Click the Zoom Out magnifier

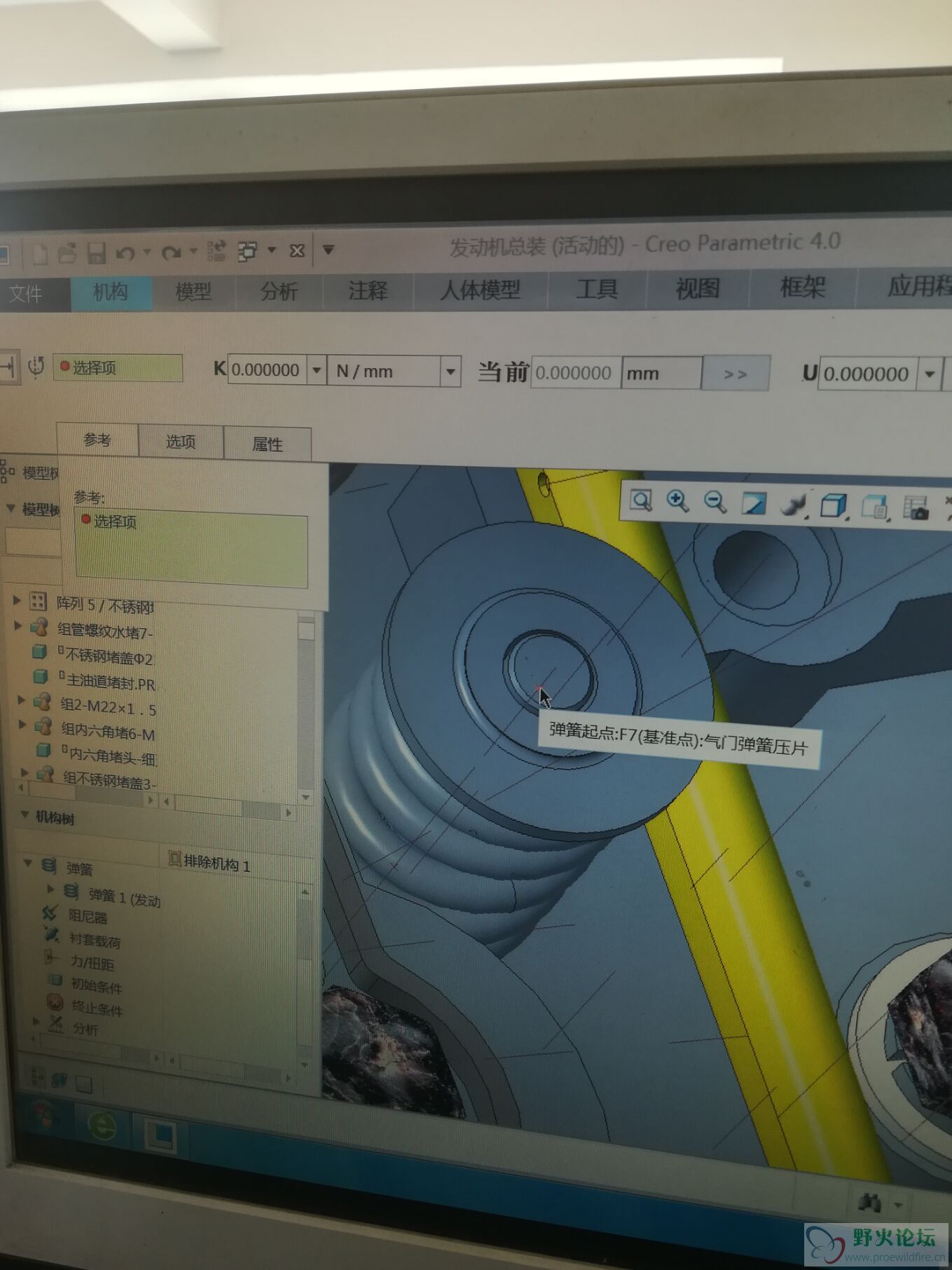click(x=715, y=502)
